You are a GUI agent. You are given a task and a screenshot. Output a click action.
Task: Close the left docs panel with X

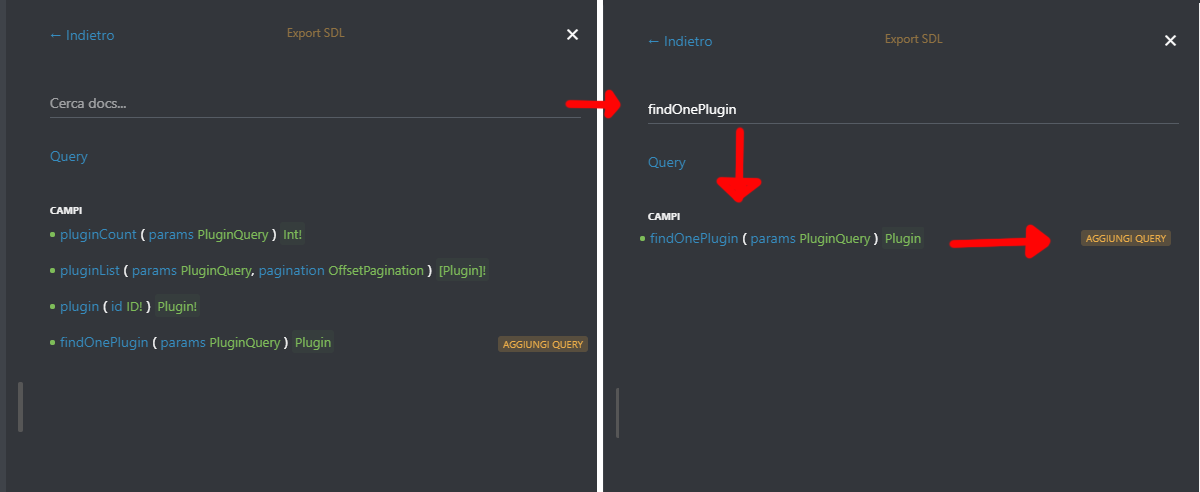(572, 35)
